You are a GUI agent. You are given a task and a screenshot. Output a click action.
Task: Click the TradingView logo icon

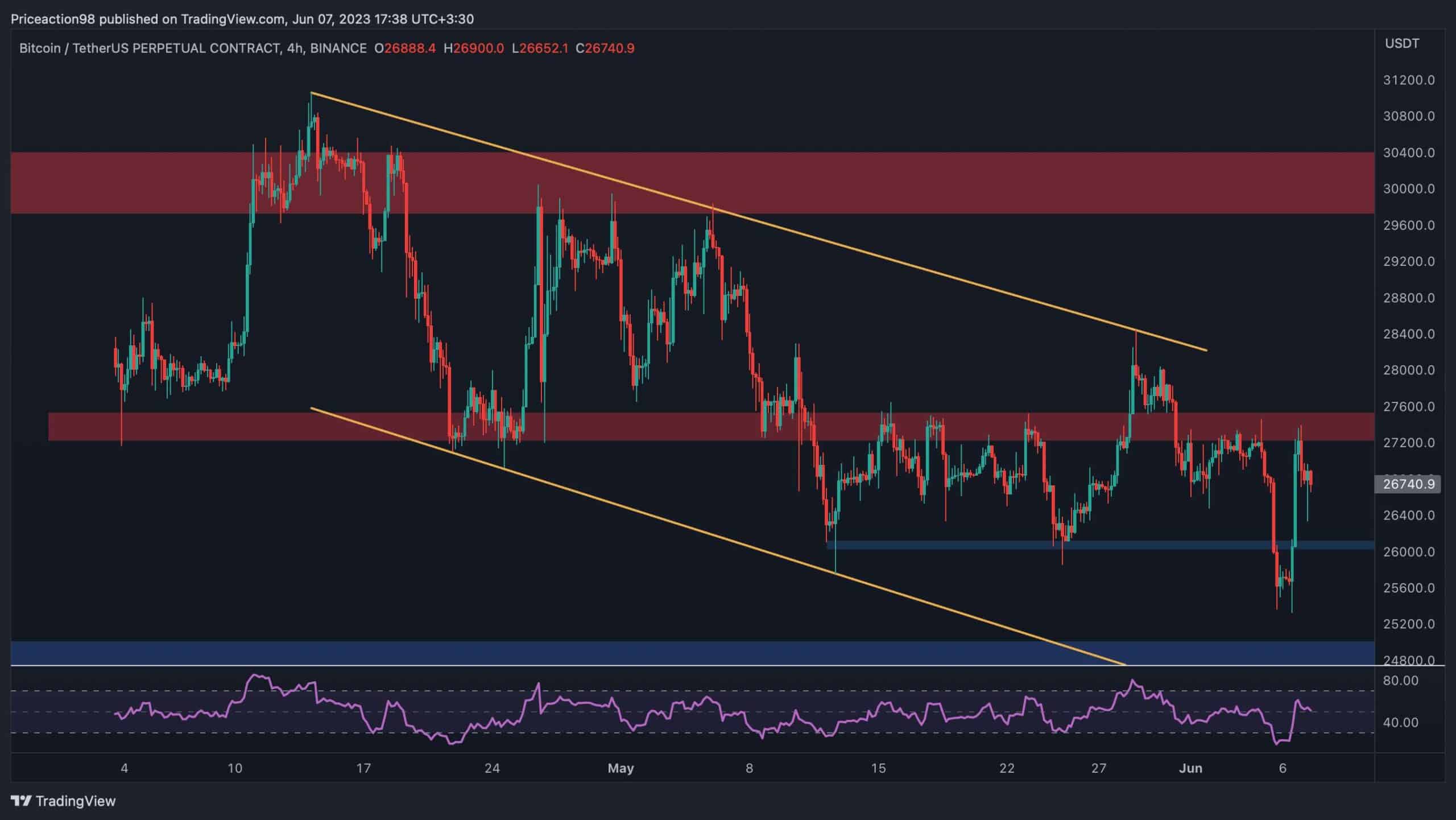21,801
